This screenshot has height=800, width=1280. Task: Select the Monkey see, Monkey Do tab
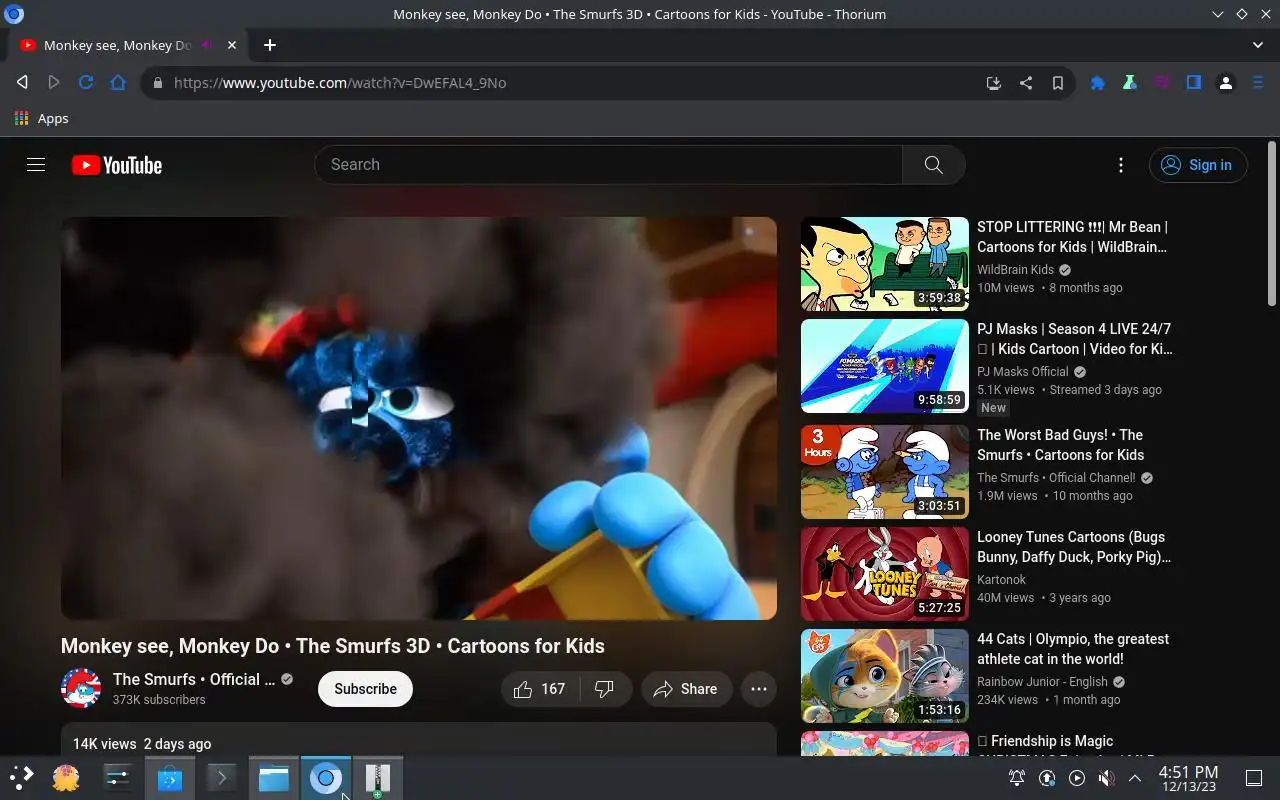(x=128, y=45)
